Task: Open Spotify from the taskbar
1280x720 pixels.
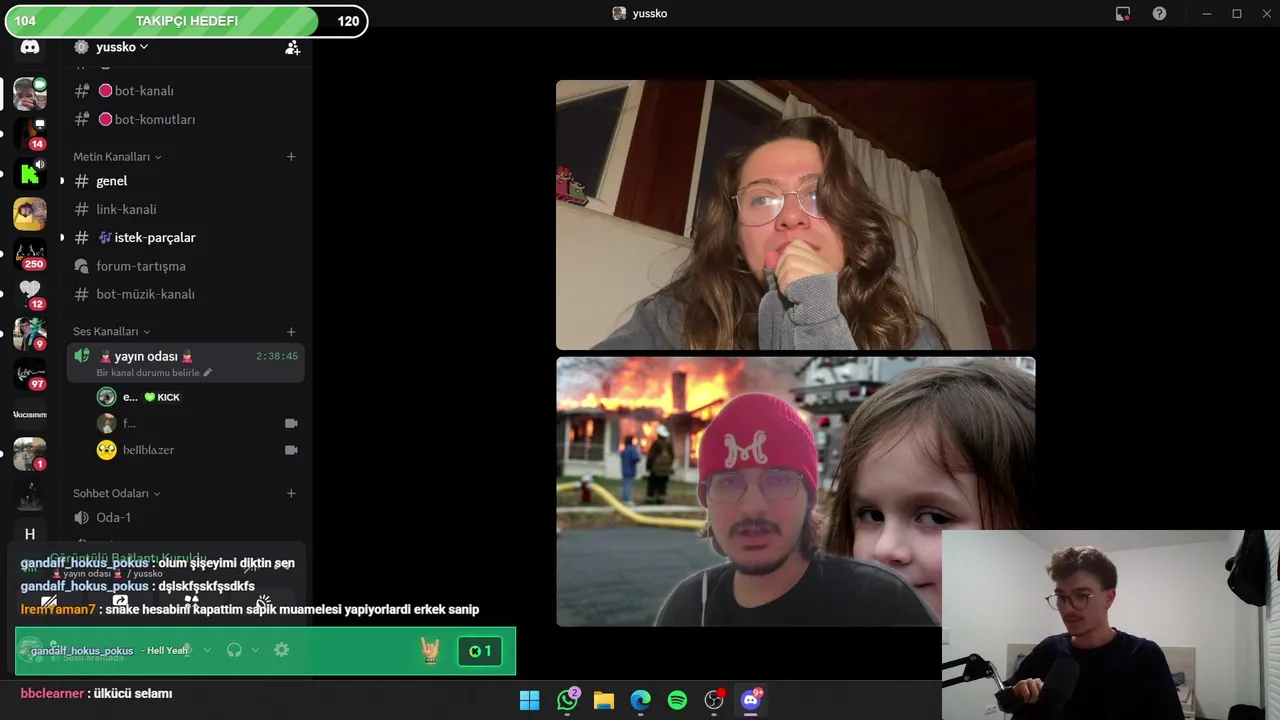Action: [x=677, y=700]
